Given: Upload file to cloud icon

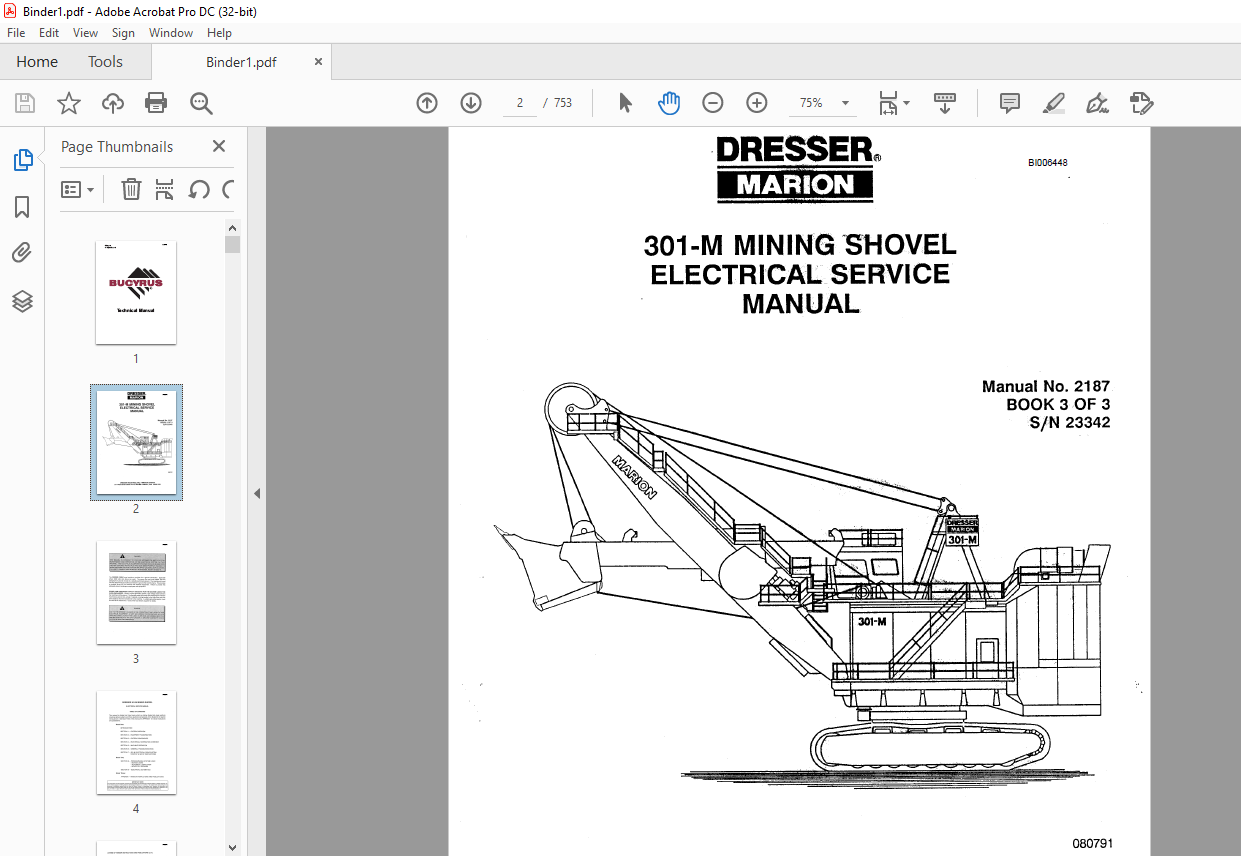Looking at the screenshot, I should (113, 103).
